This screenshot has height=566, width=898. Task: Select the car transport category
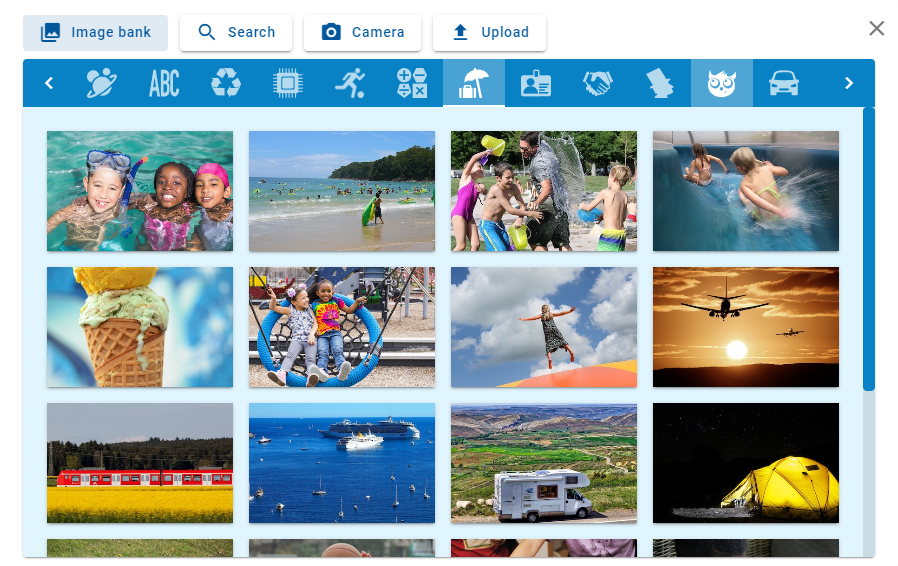(783, 83)
